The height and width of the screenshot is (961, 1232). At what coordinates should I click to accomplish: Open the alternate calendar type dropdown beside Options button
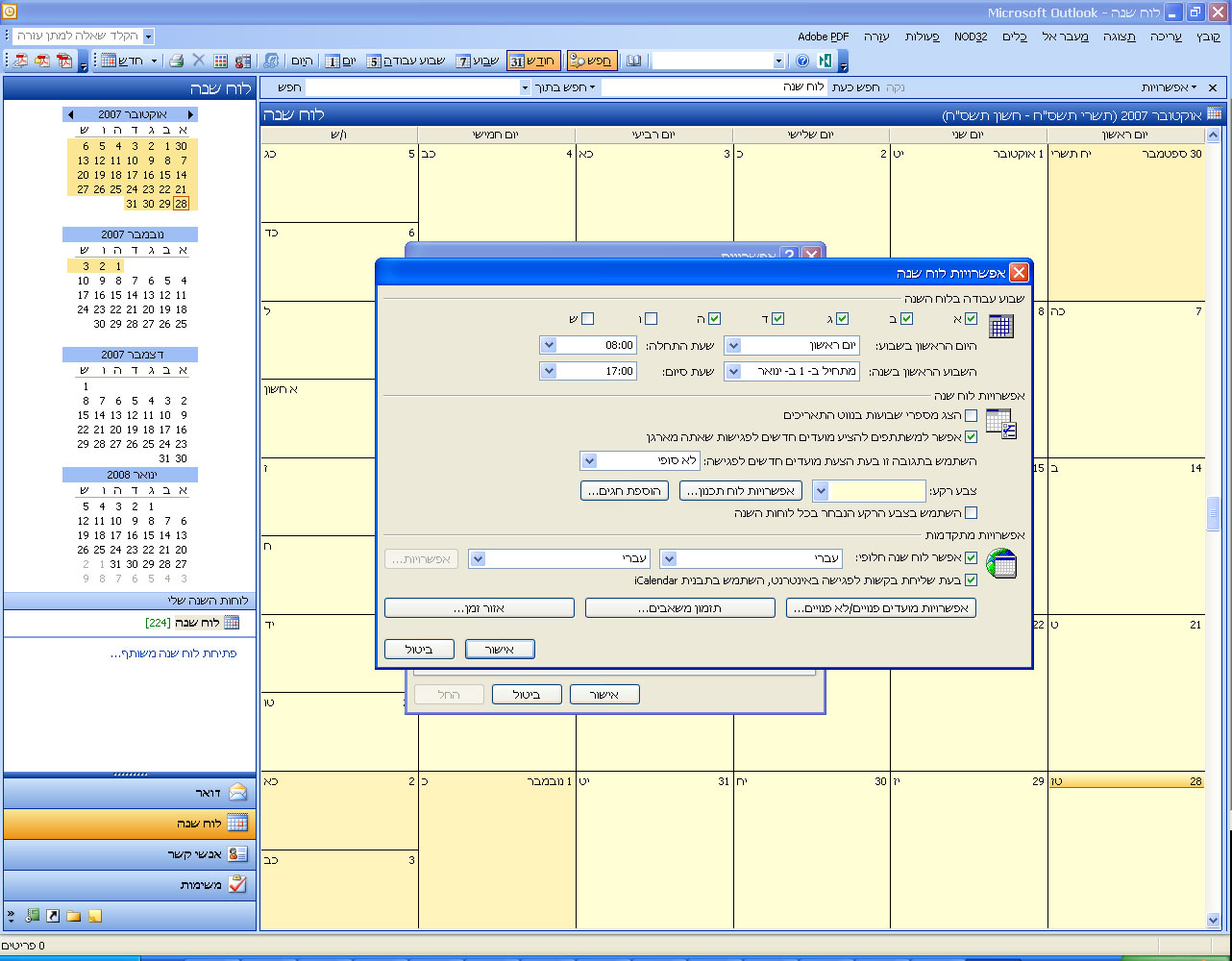coord(477,558)
